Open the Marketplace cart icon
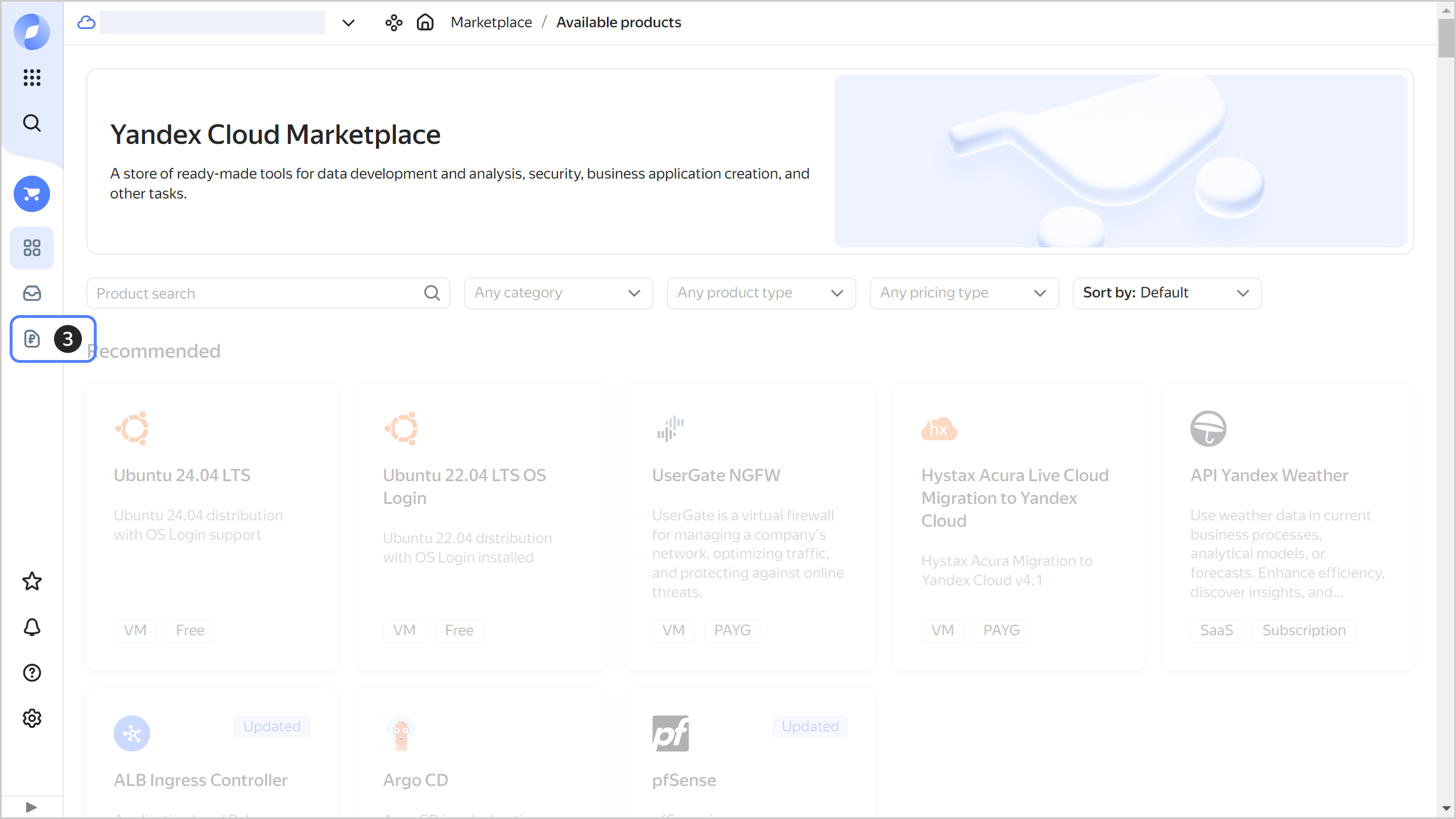1456x819 pixels. click(32, 194)
